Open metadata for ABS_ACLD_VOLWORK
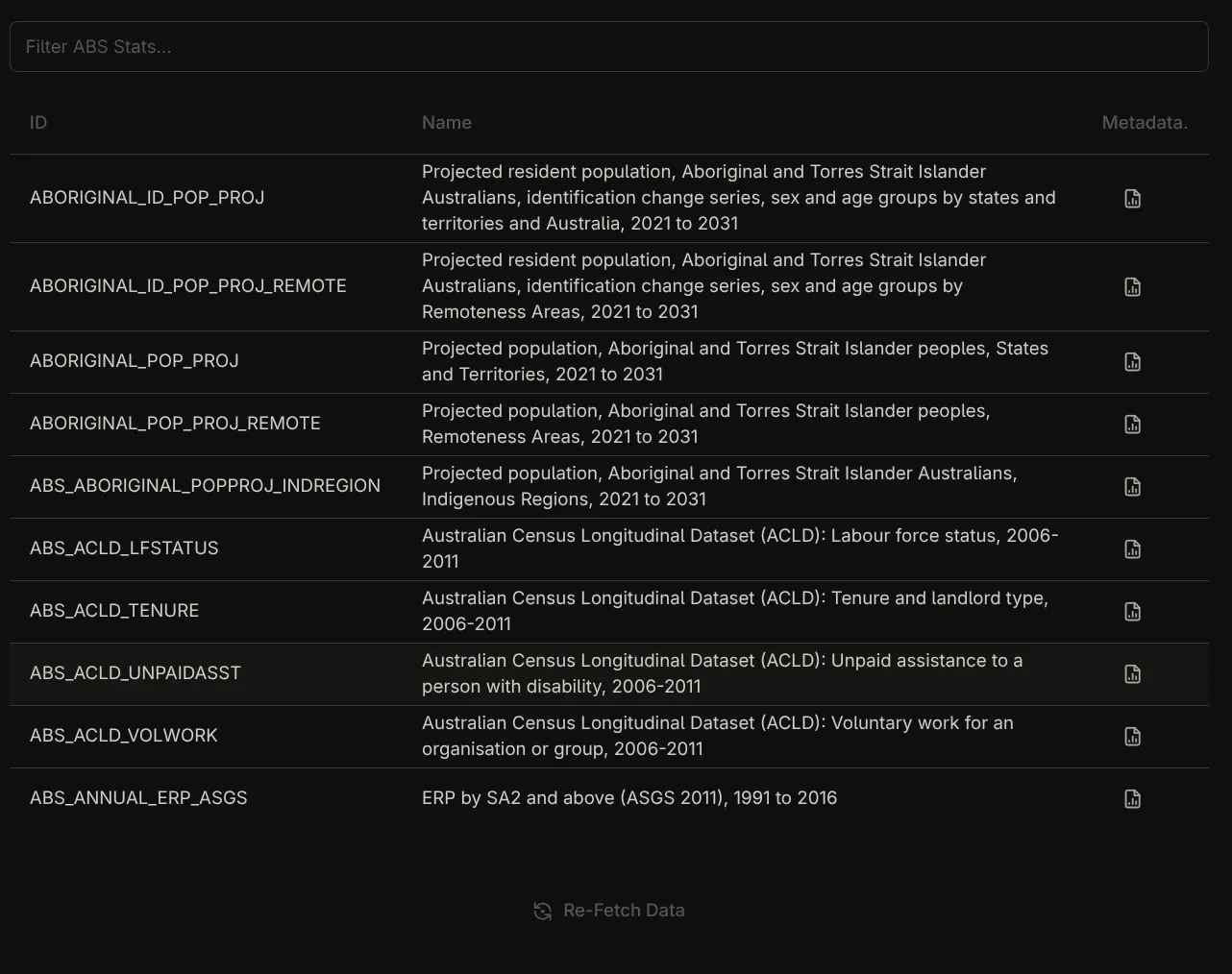1232x974 pixels. pos(1132,736)
